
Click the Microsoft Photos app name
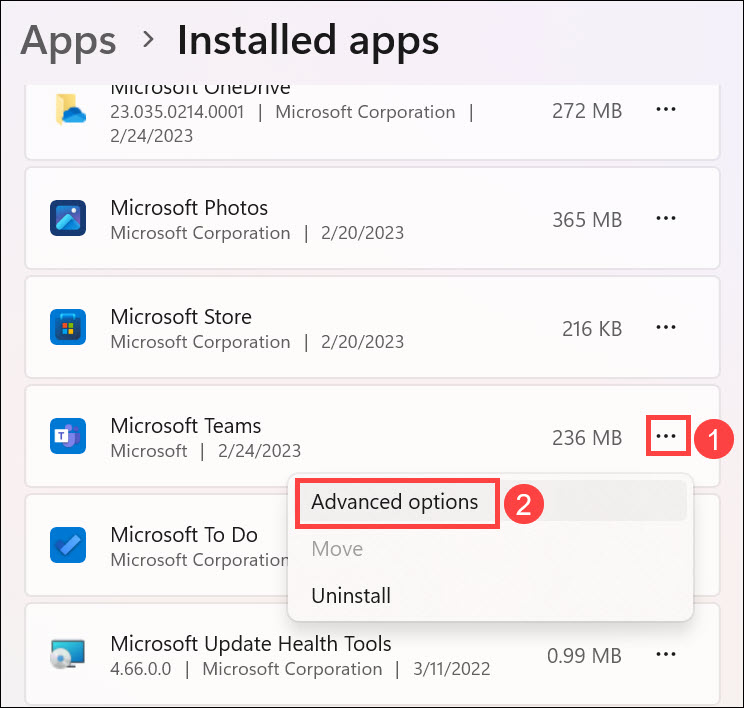pos(189,208)
